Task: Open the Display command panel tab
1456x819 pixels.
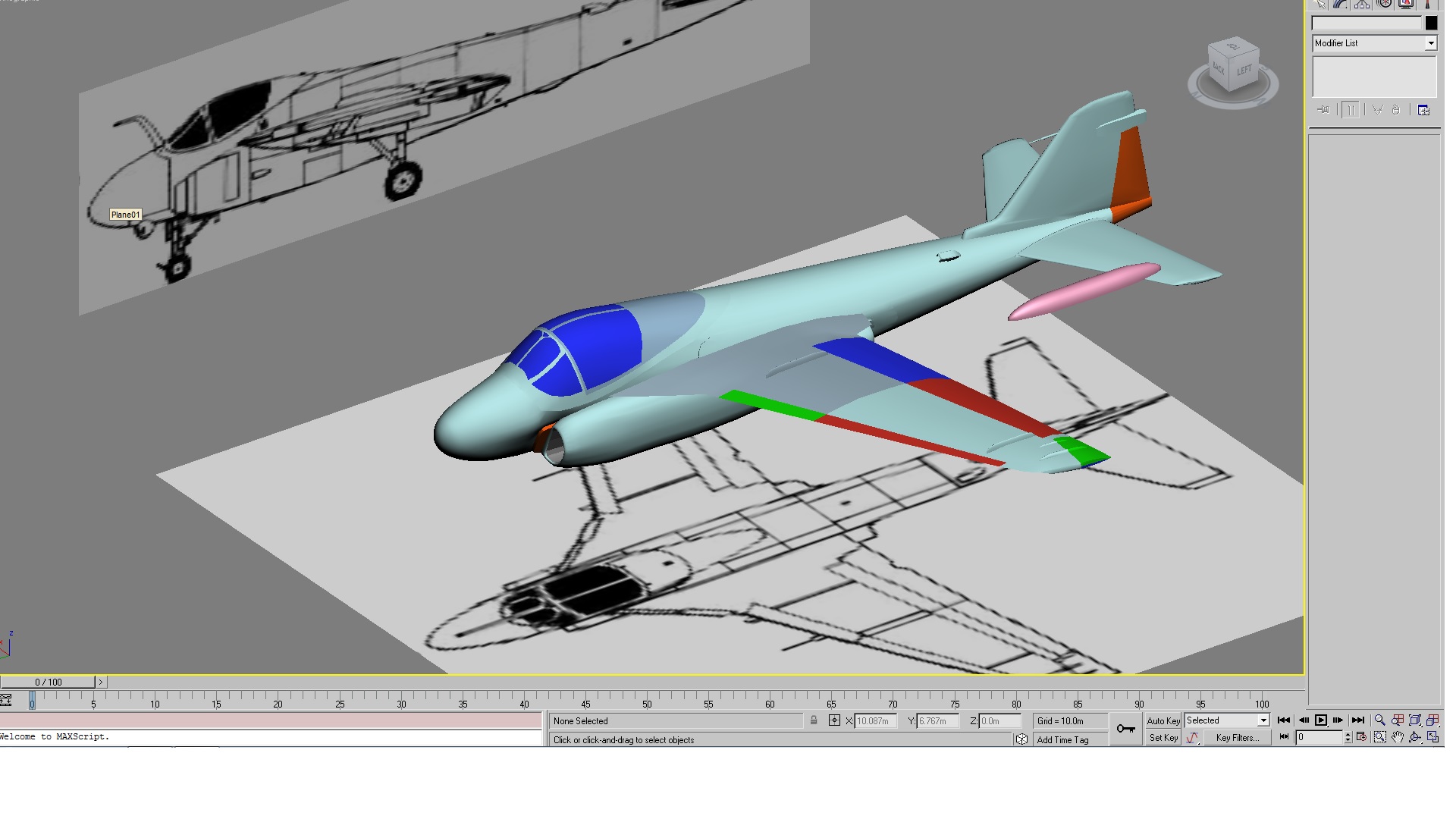Action: pyautogui.click(x=1406, y=4)
